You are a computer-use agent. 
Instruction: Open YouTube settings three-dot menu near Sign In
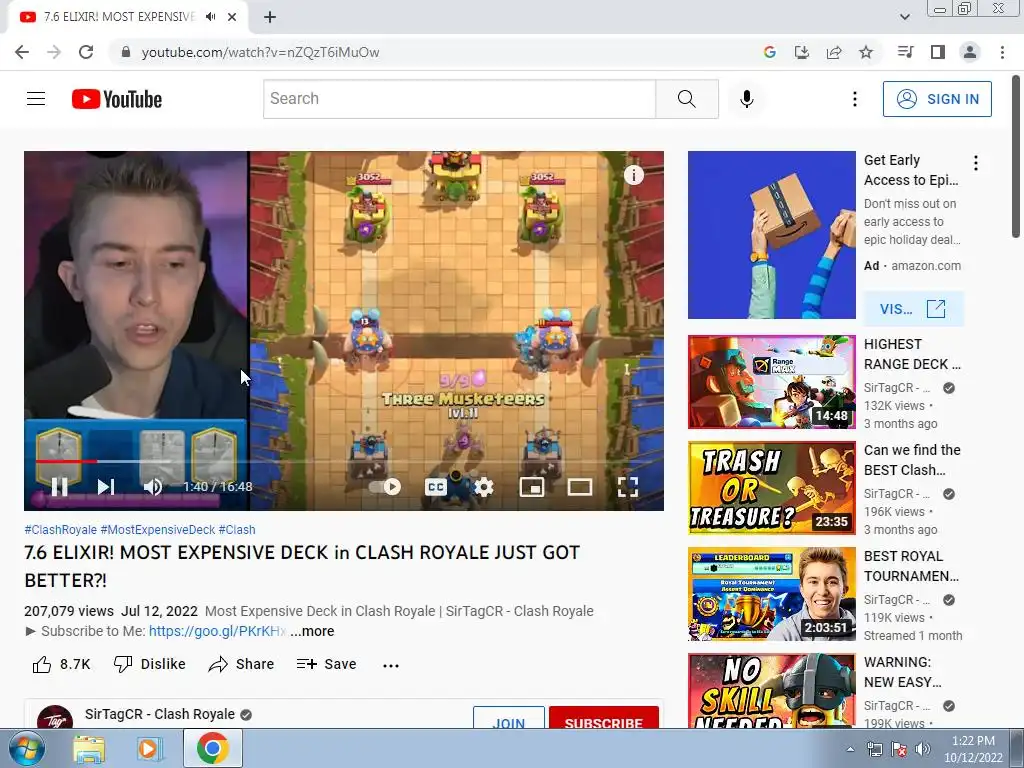tap(854, 99)
